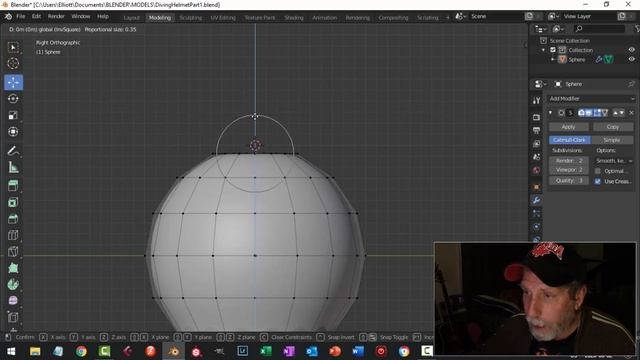Open Physics properties tab
640x360 pixels.
coord(536,227)
